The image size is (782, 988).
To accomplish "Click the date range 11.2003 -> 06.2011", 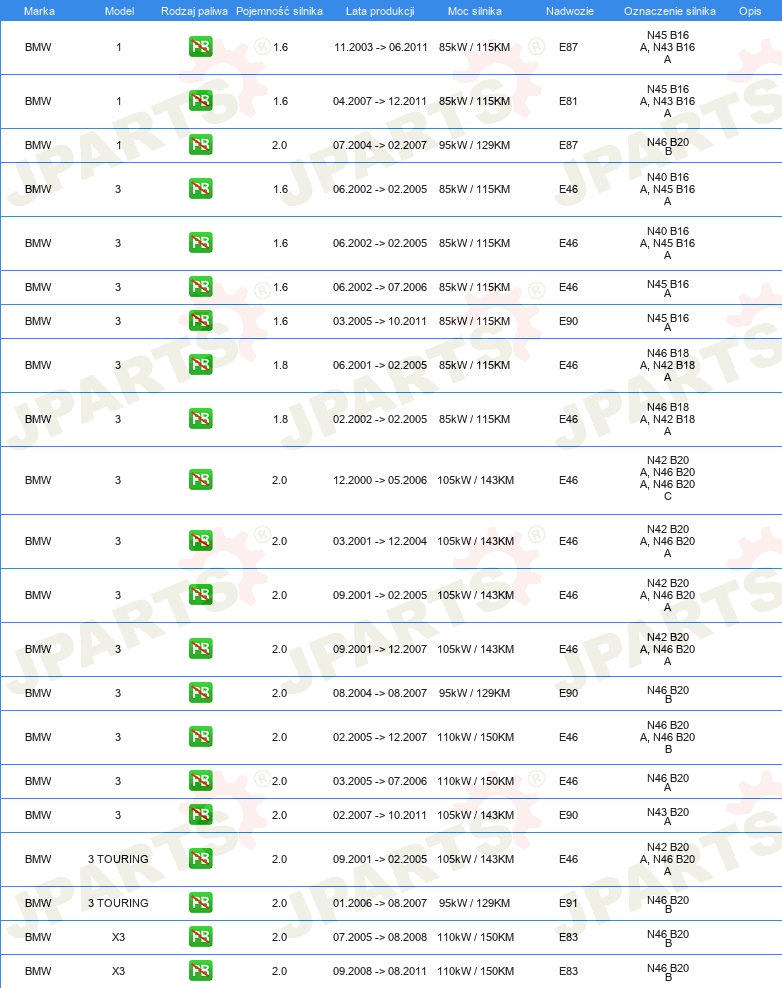I will pyautogui.click(x=381, y=47).
